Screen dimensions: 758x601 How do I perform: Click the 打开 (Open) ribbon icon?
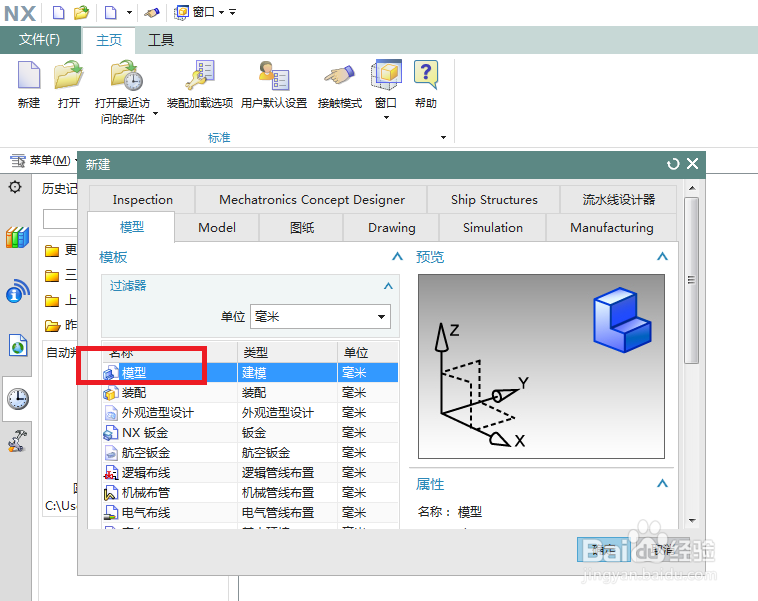click(x=68, y=75)
